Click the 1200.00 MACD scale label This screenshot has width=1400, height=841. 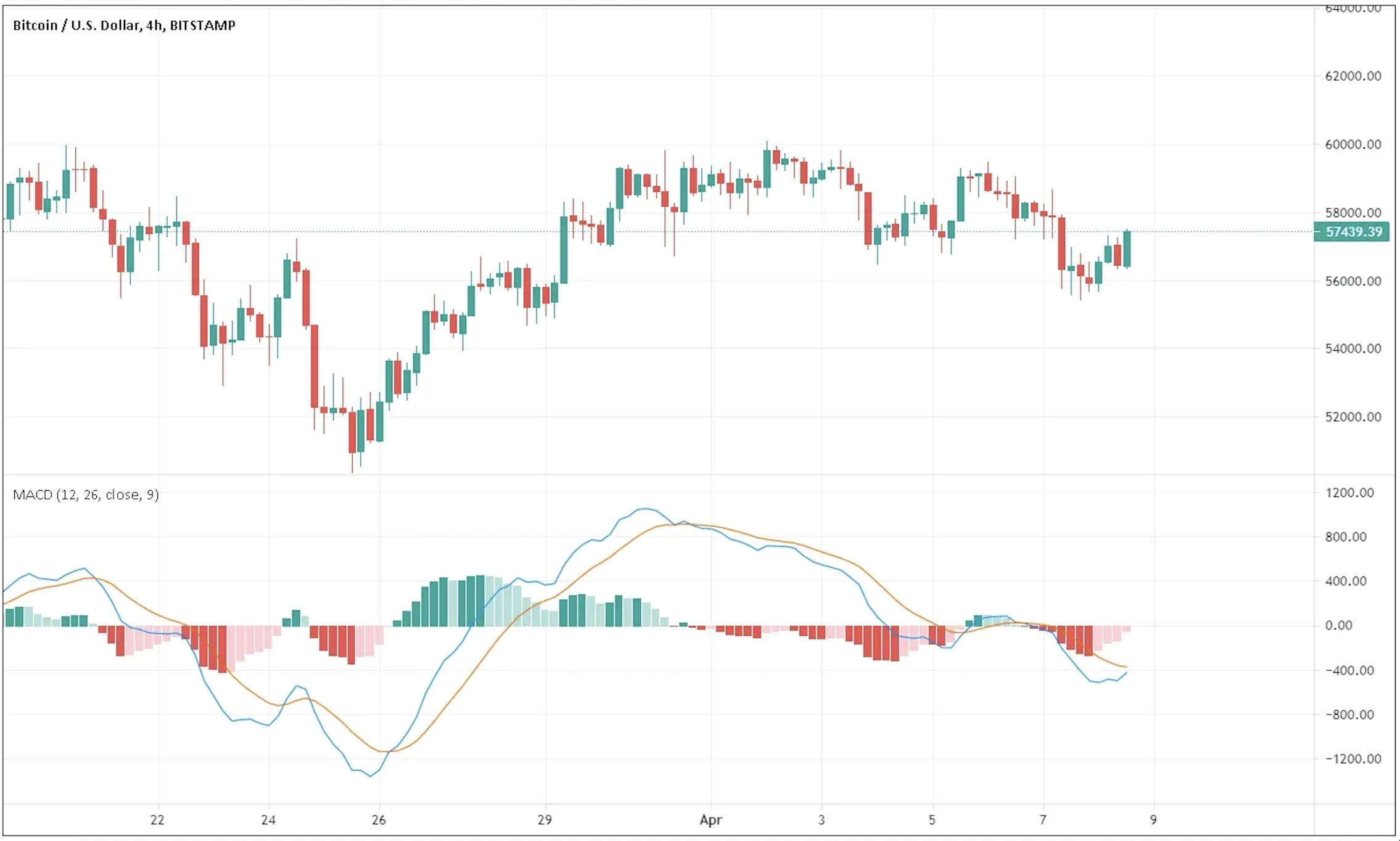(x=1349, y=493)
